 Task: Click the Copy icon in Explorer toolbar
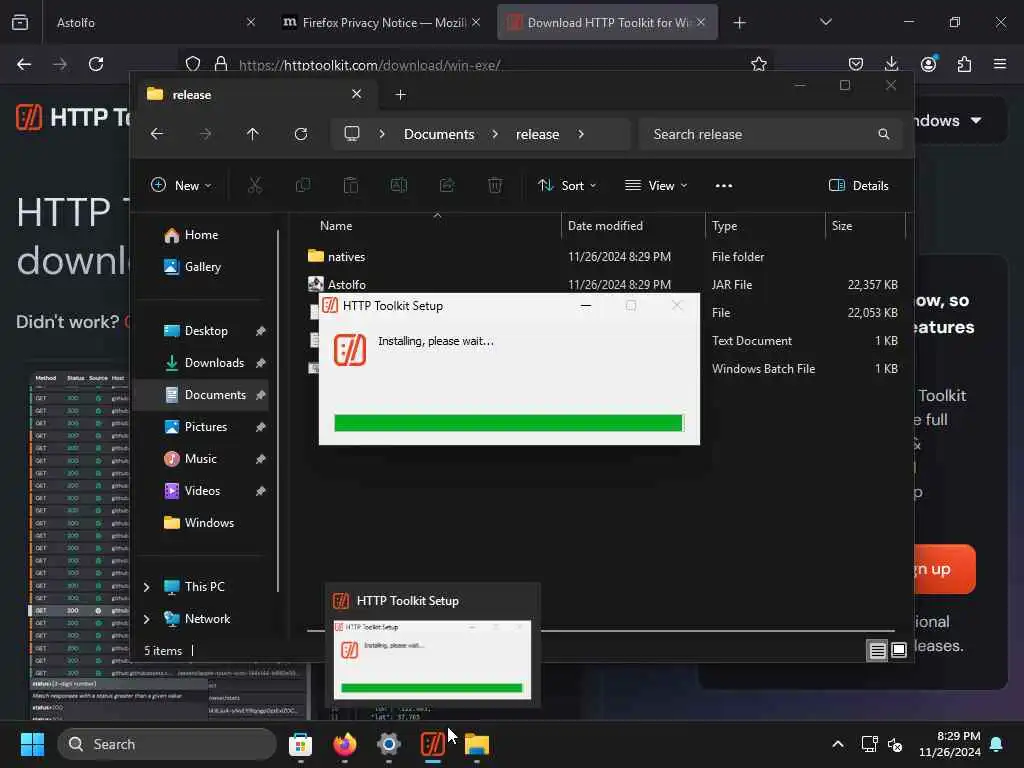[303, 185]
